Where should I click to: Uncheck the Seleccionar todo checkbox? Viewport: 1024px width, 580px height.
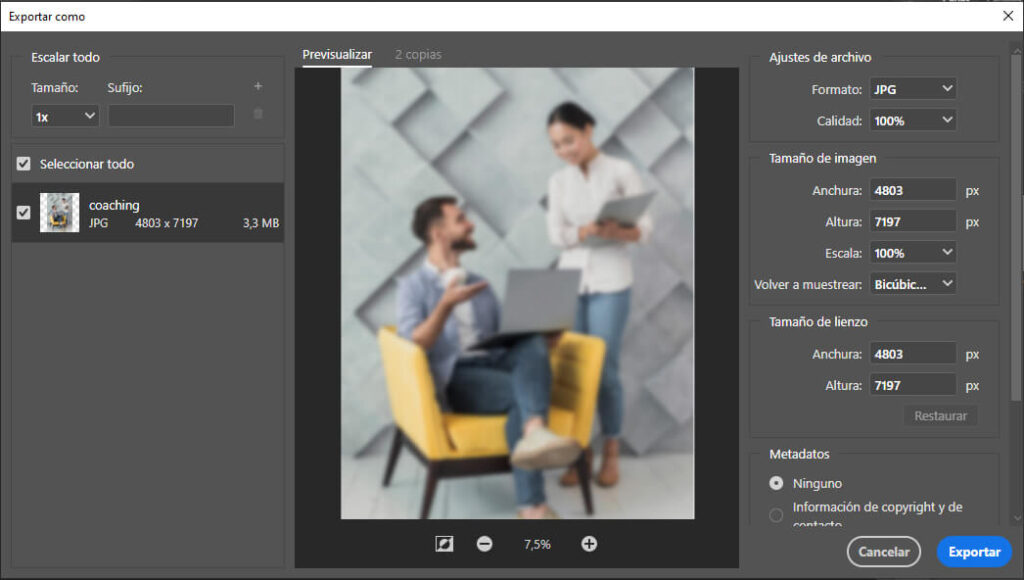(x=22, y=163)
